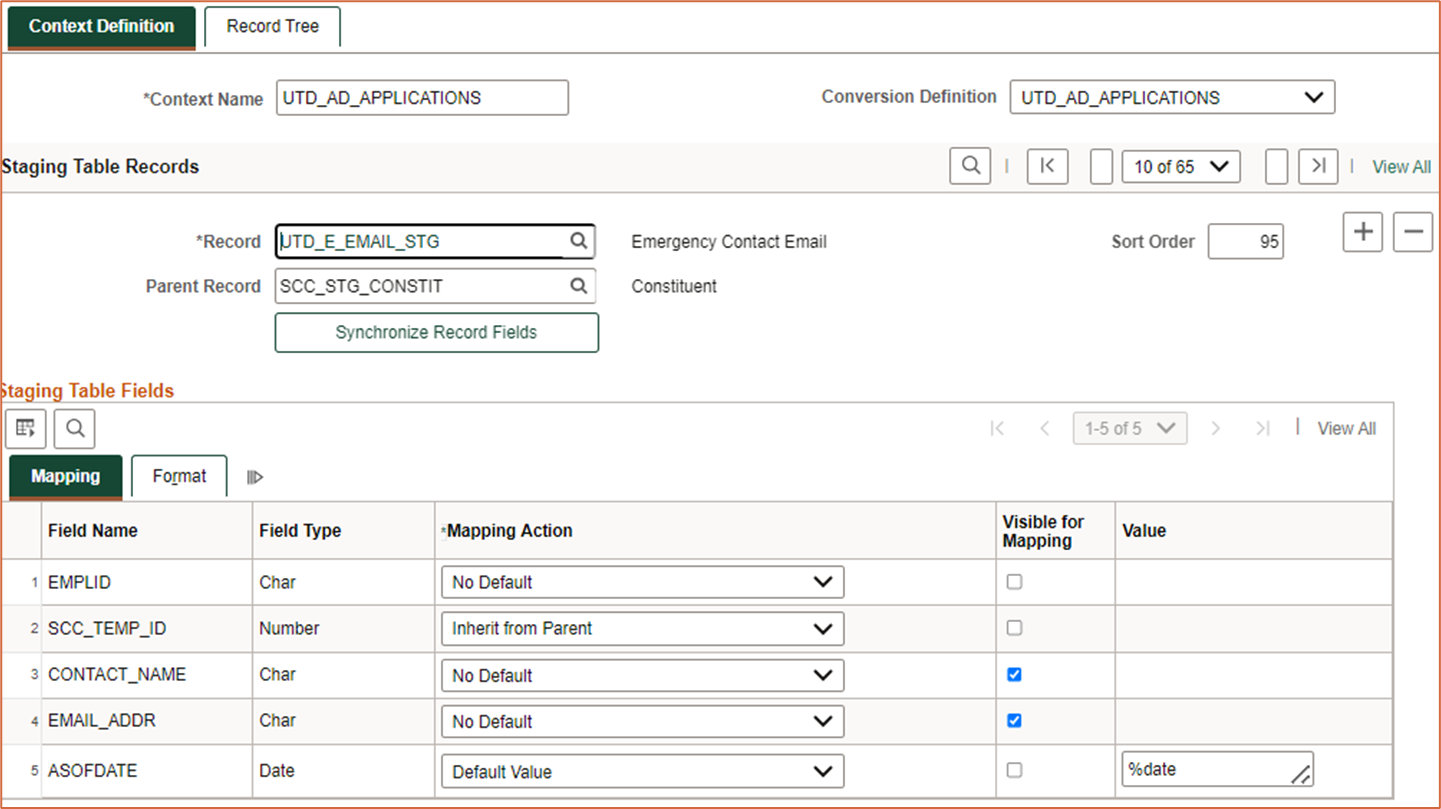Open lookup for the Parent Record field
The width and height of the screenshot is (1441, 809).
click(578, 286)
